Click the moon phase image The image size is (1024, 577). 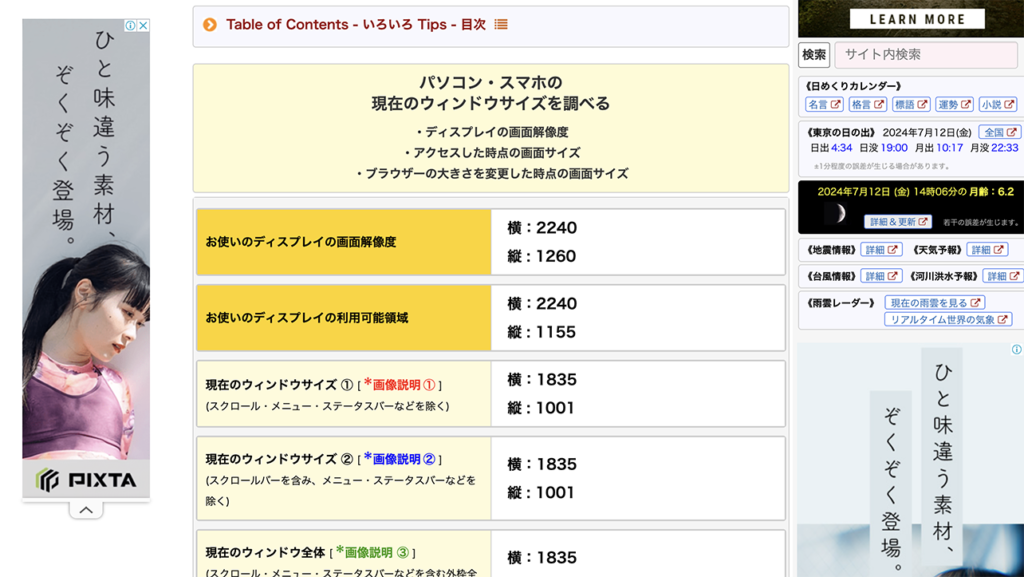tap(834, 213)
